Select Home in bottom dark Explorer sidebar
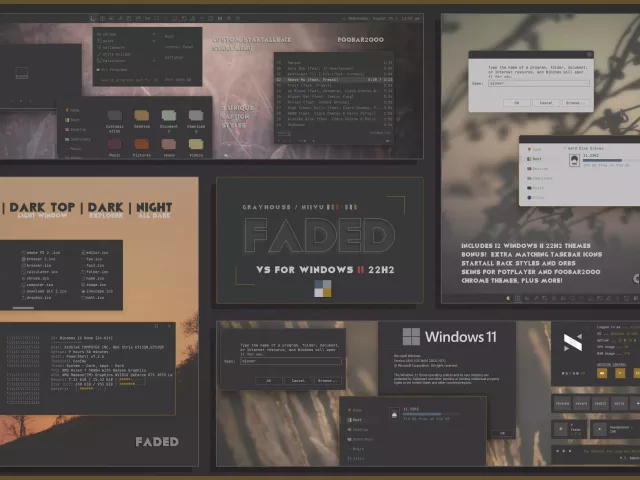The height and width of the screenshot is (480, 640). coord(354,410)
